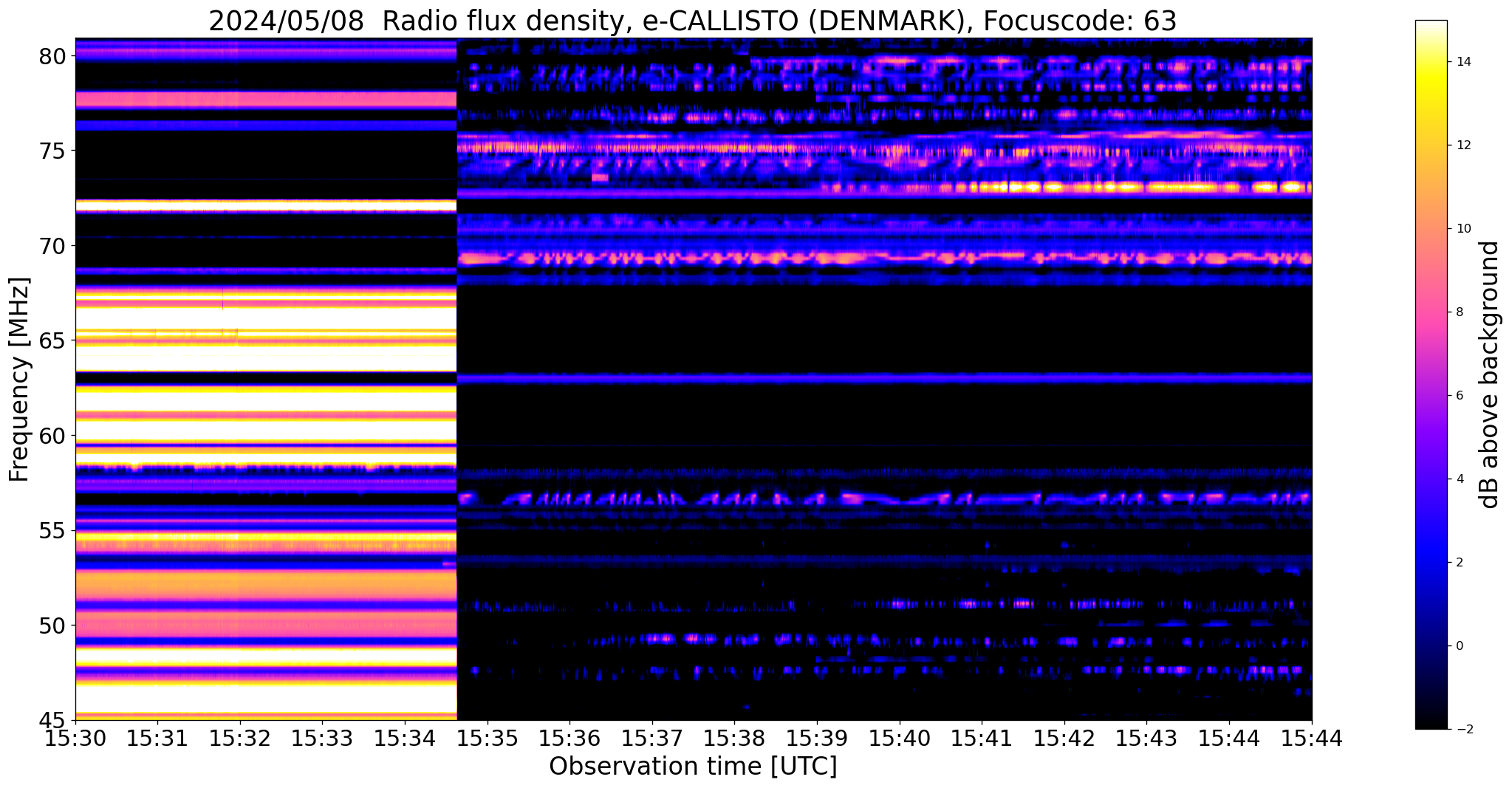Image resolution: width=1512 pixels, height=788 pixels.
Task: Click the colorbar tick label 12
Action: (x=1463, y=145)
